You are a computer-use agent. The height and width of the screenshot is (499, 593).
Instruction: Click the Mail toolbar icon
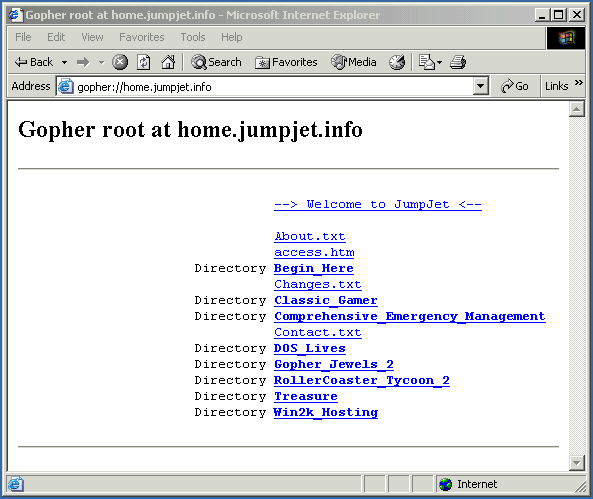pos(427,62)
